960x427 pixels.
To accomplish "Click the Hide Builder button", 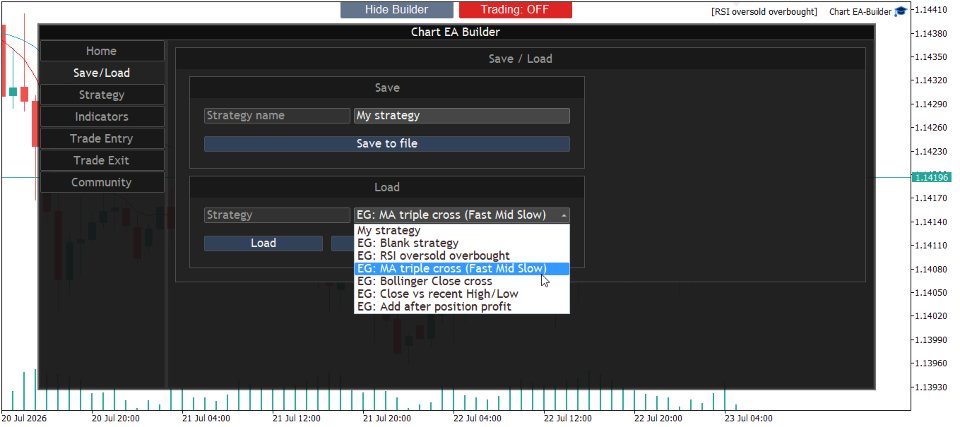I will click(x=397, y=10).
